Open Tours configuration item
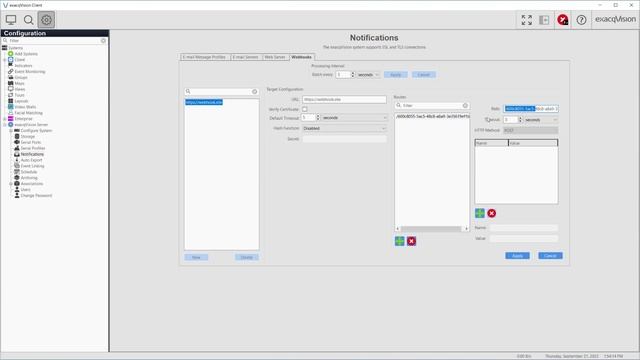640x360 pixels. pos(19,95)
